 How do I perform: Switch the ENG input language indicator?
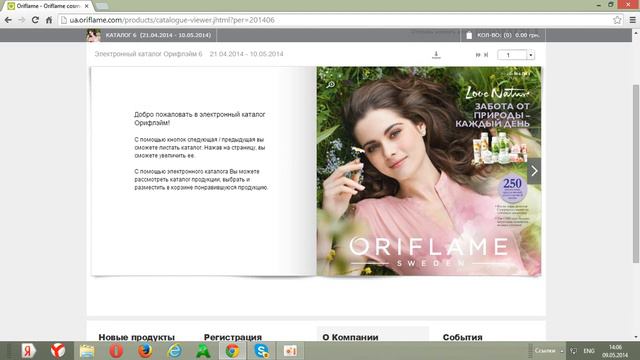coord(589,351)
